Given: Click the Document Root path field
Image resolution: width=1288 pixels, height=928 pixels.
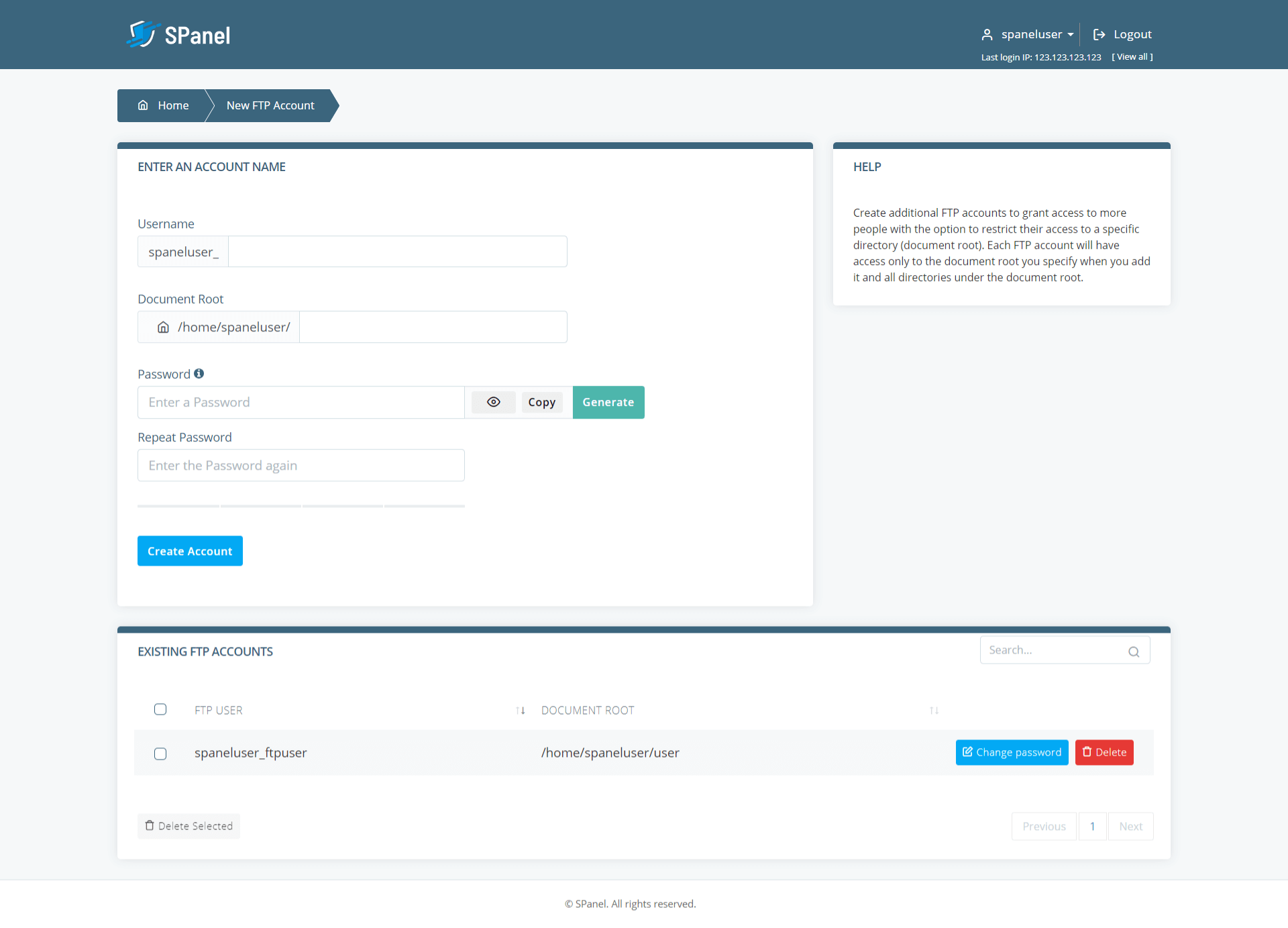Looking at the screenshot, I should [x=433, y=327].
